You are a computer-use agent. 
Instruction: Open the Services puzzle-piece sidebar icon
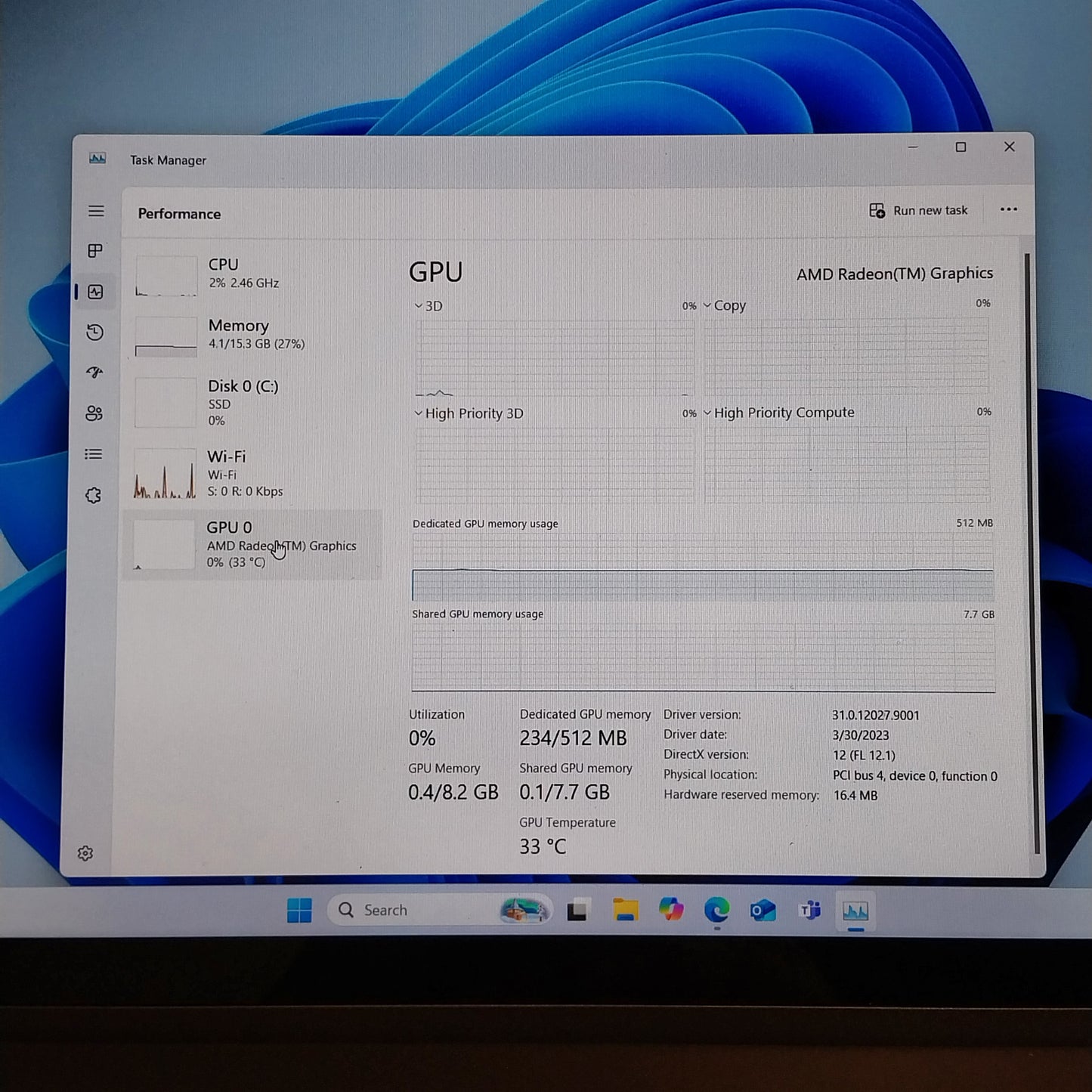point(93,496)
